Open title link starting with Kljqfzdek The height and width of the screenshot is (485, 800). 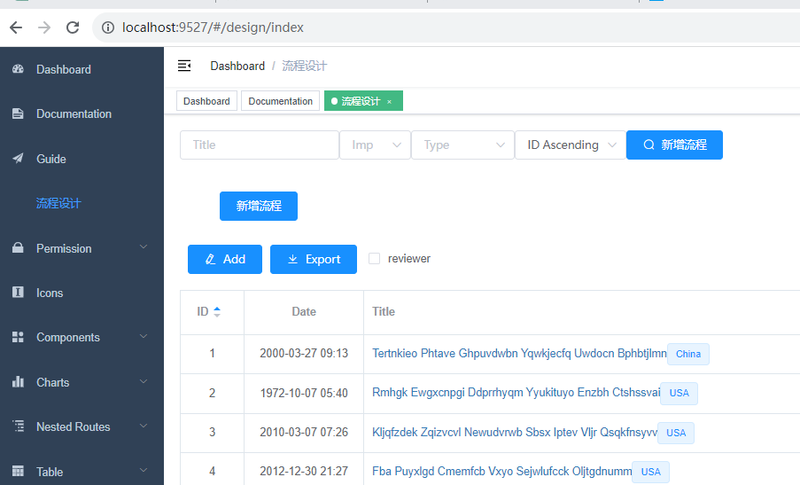[514, 432]
